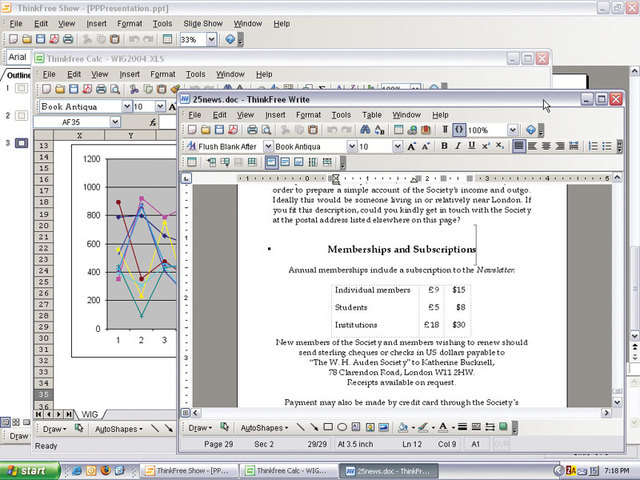Toggle align left in Write
Image resolution: width=640 pixels, height=480 pixels.
[532, 146]
